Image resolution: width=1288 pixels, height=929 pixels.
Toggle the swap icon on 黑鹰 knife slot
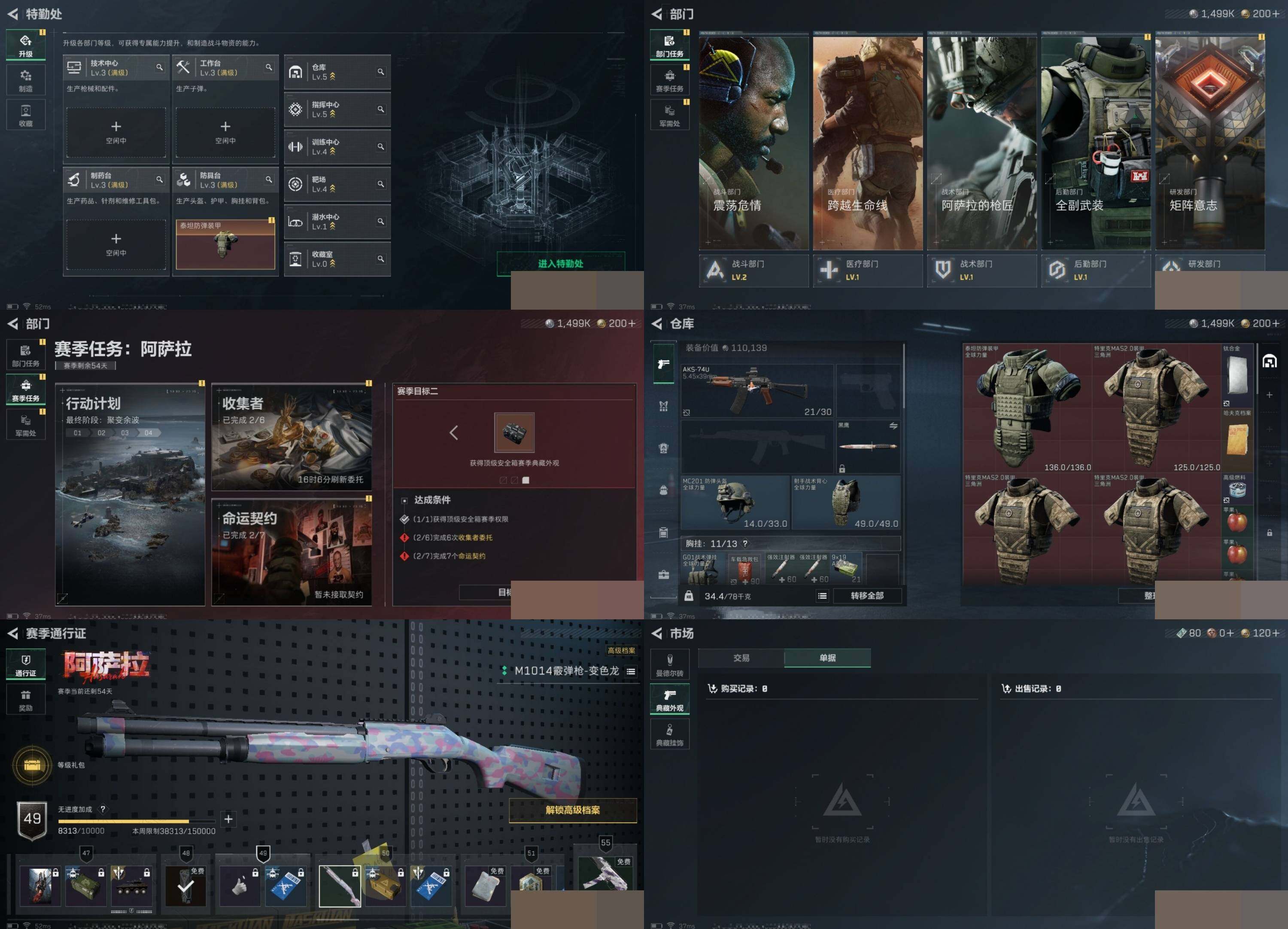[x=893, y=426]
